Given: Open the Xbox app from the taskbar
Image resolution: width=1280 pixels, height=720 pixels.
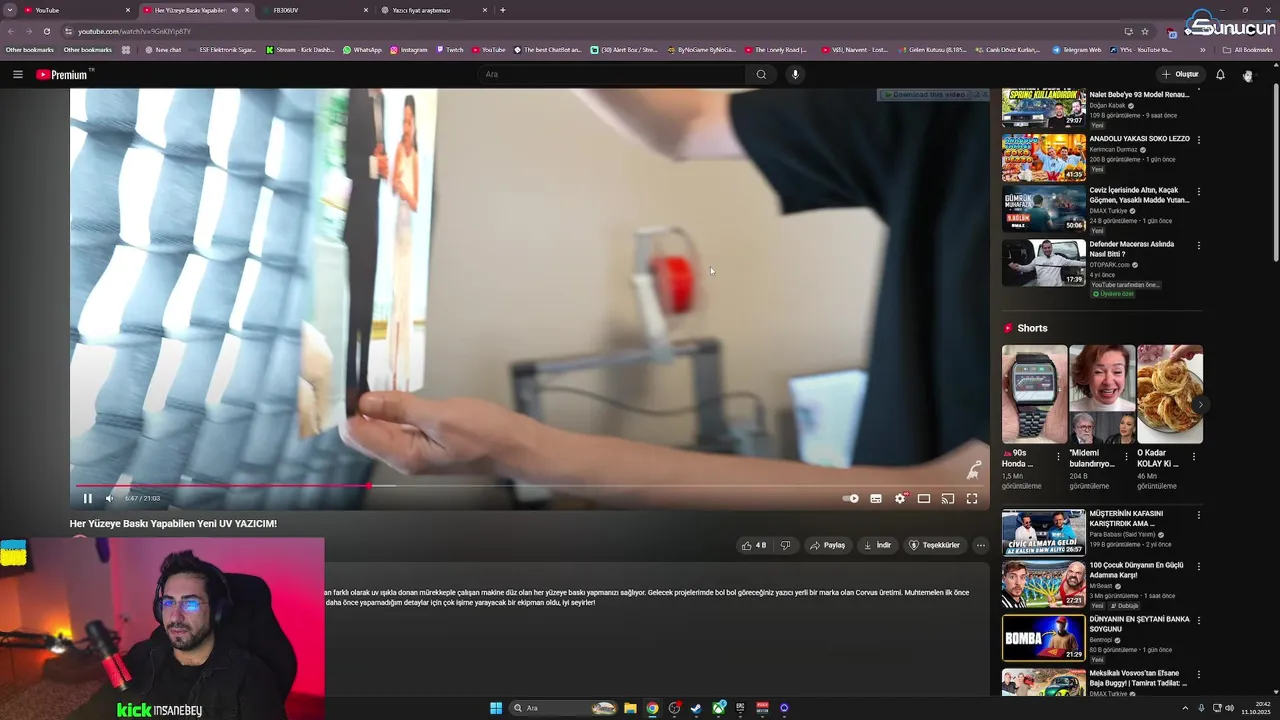Looking at the screenshot, I should tap(718, 708).
